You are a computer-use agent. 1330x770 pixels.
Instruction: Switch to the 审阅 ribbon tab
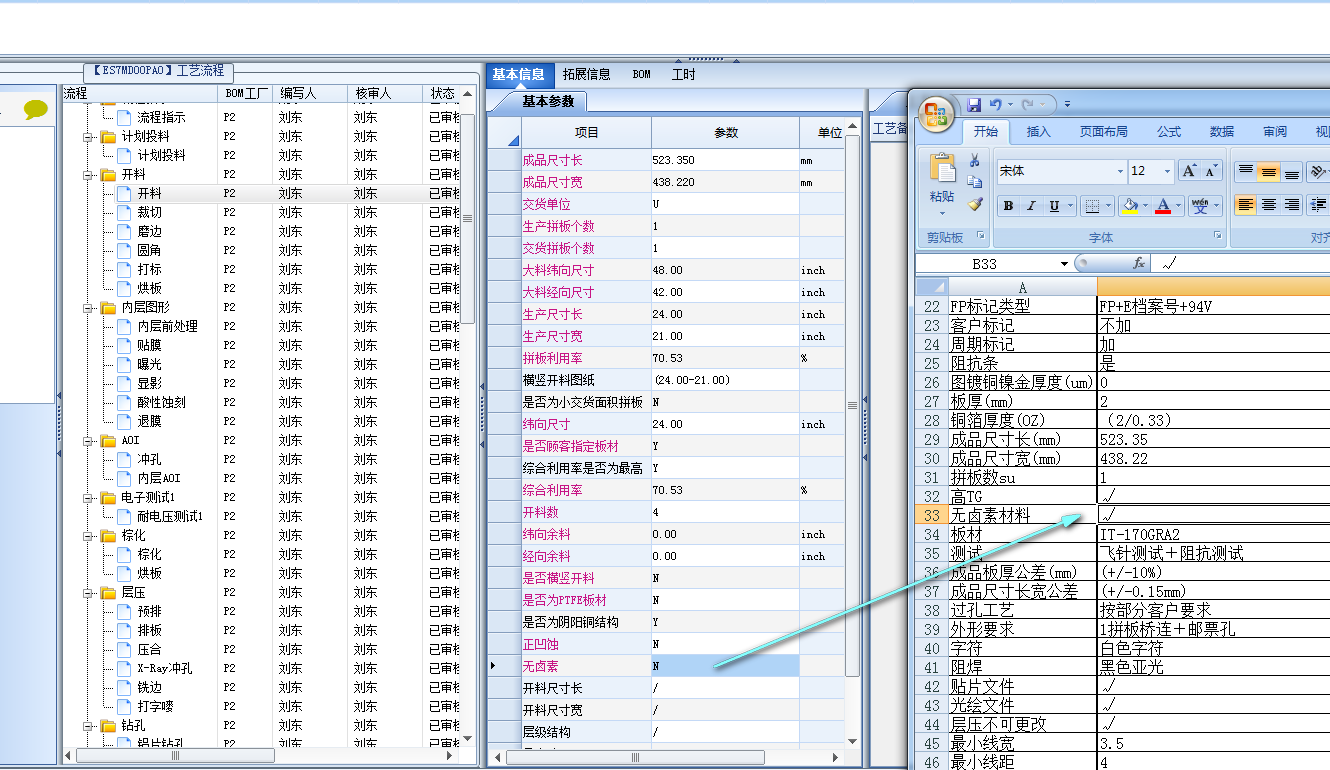click(x=1275, y=131)
